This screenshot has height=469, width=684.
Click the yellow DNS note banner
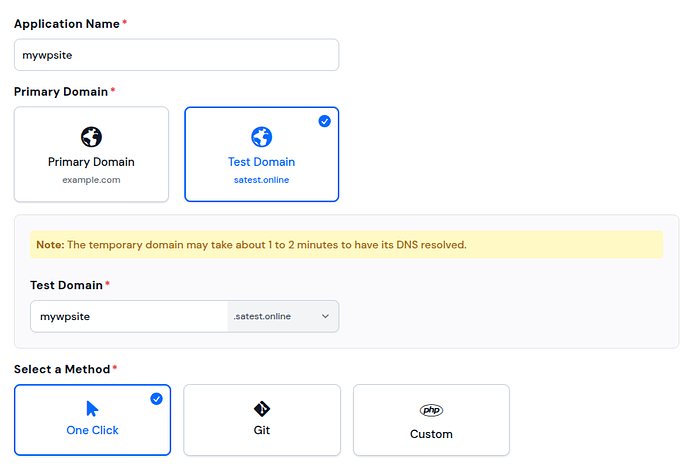coord(346,245)
